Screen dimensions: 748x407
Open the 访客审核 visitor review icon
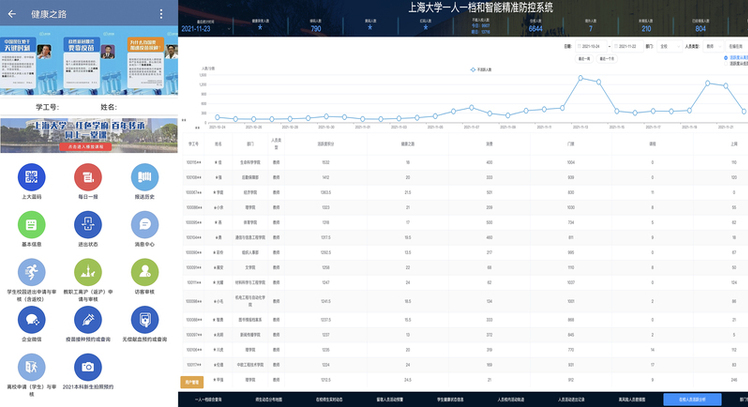click(145, 272)
